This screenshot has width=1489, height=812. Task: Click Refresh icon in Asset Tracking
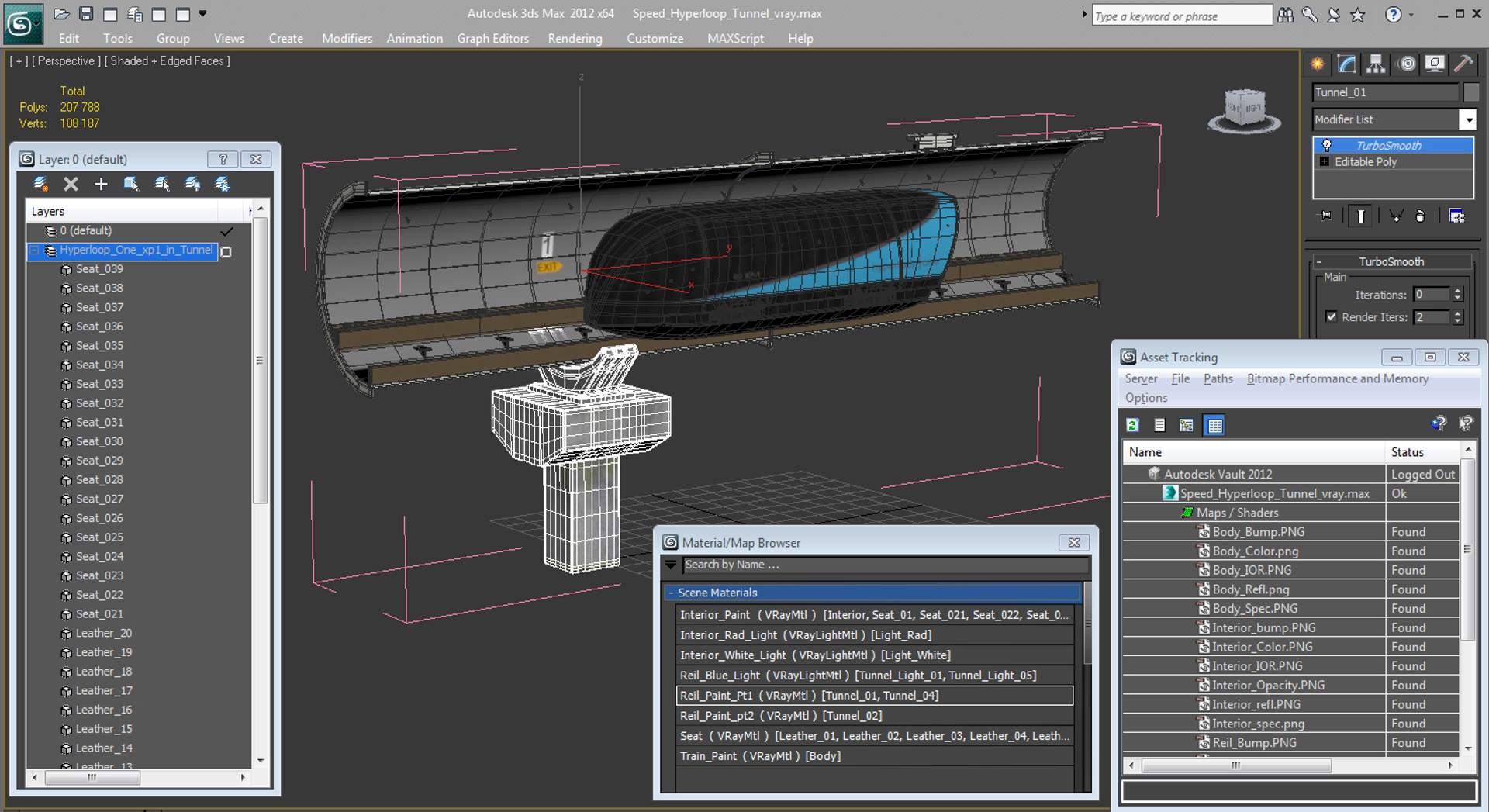(1133, 425)
